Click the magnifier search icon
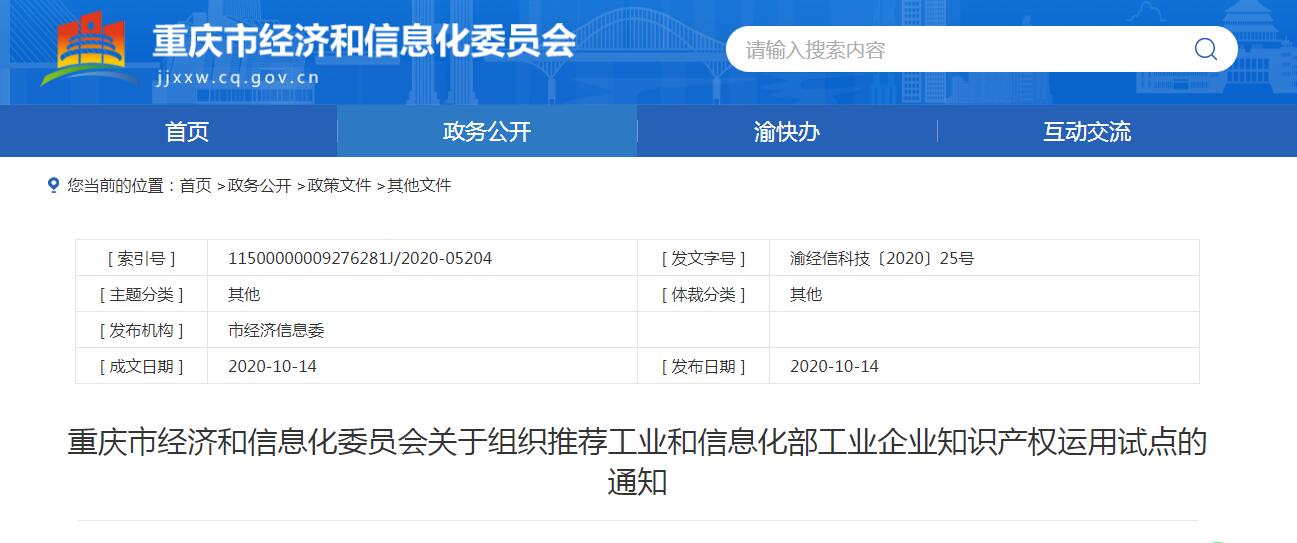The height and width of the screenshot is (543, 1297). point(1205,49)
